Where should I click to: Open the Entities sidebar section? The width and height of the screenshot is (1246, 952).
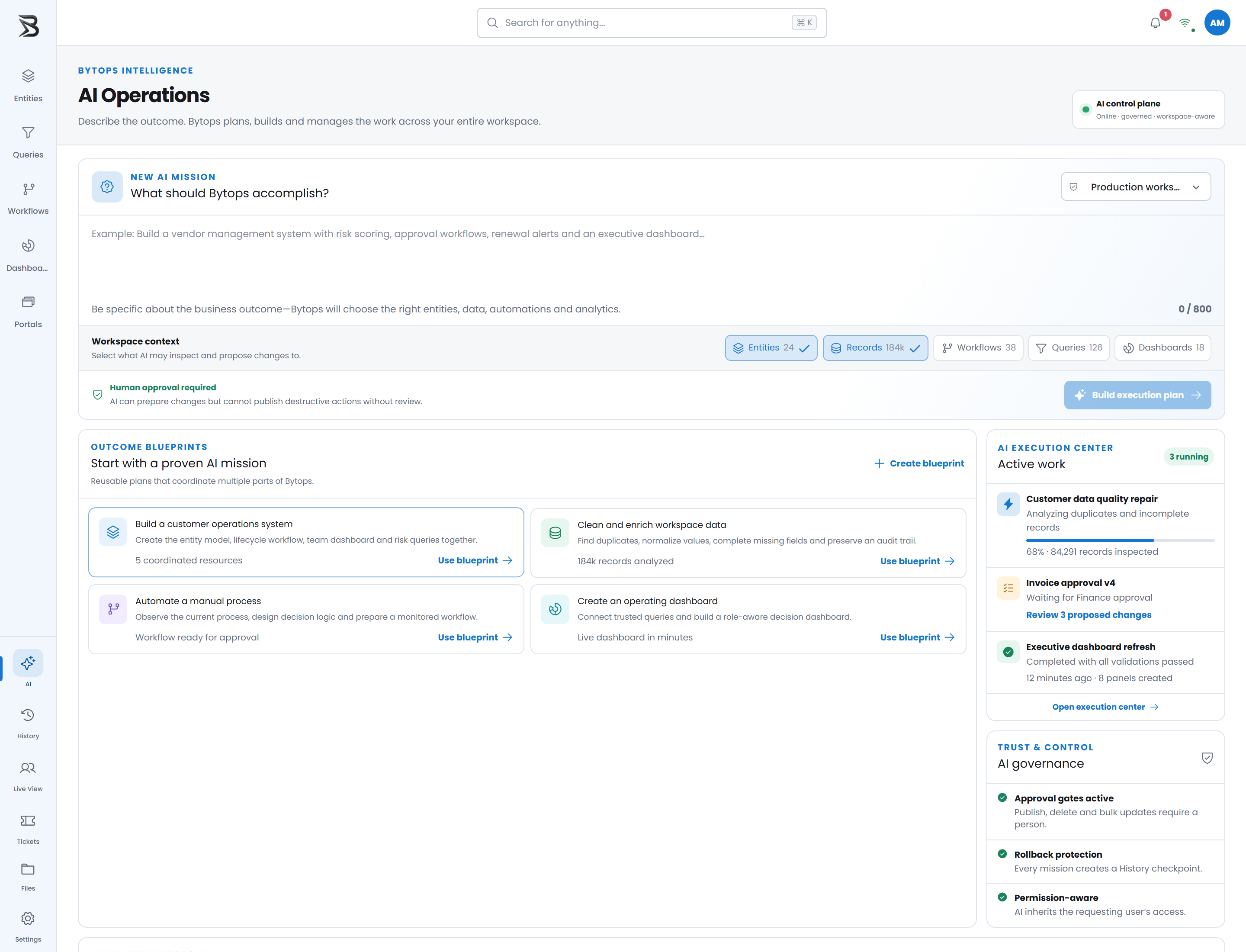(x=28, y=86)
